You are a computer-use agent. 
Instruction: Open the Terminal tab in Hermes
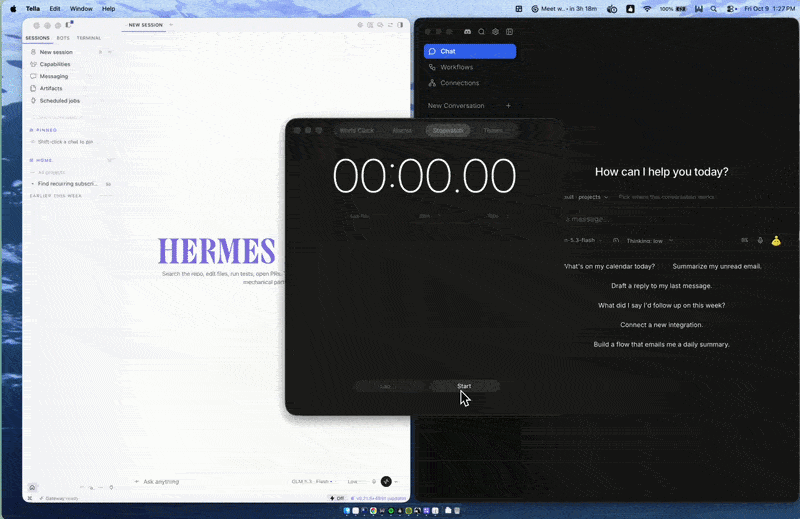click(x=89, y=38)
